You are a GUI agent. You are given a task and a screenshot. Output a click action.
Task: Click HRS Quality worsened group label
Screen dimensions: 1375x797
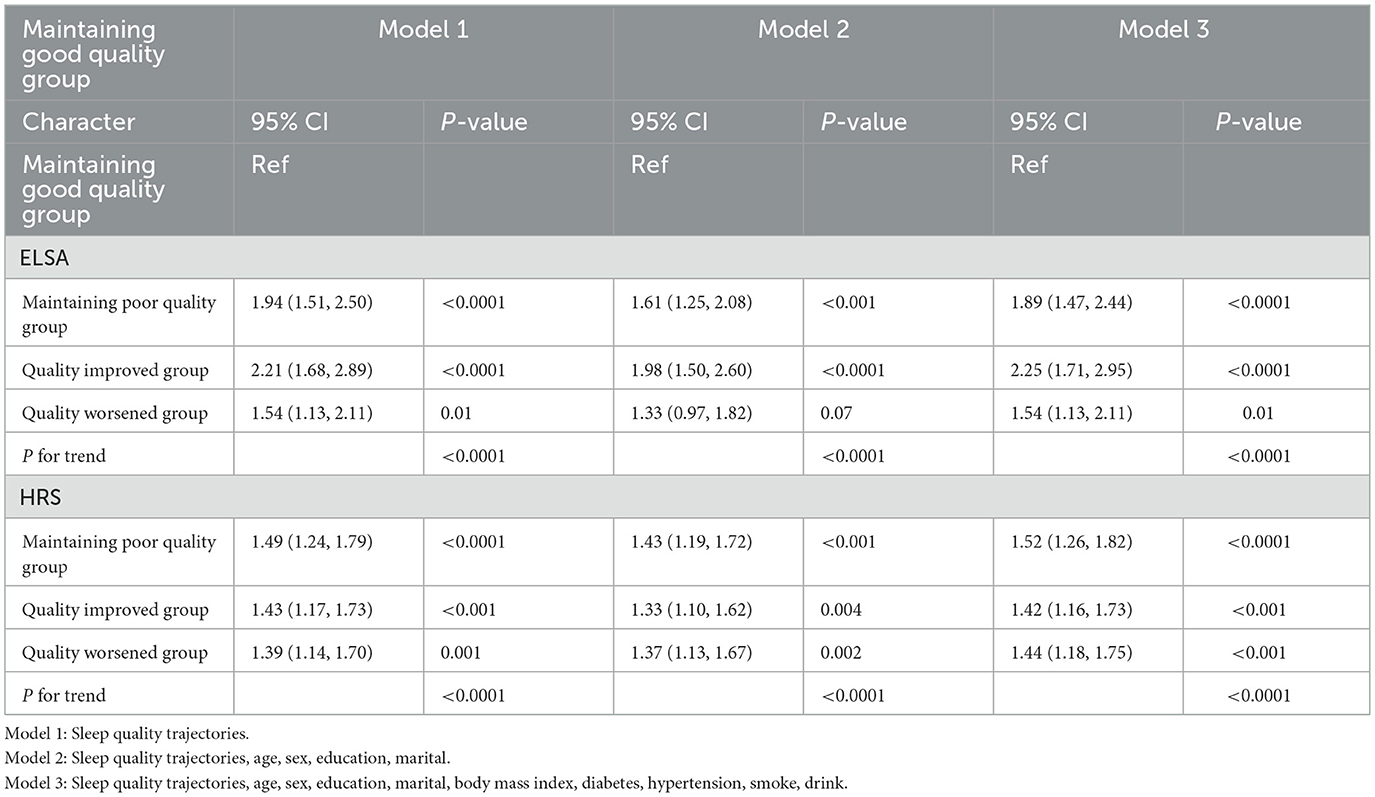(115, 653)
